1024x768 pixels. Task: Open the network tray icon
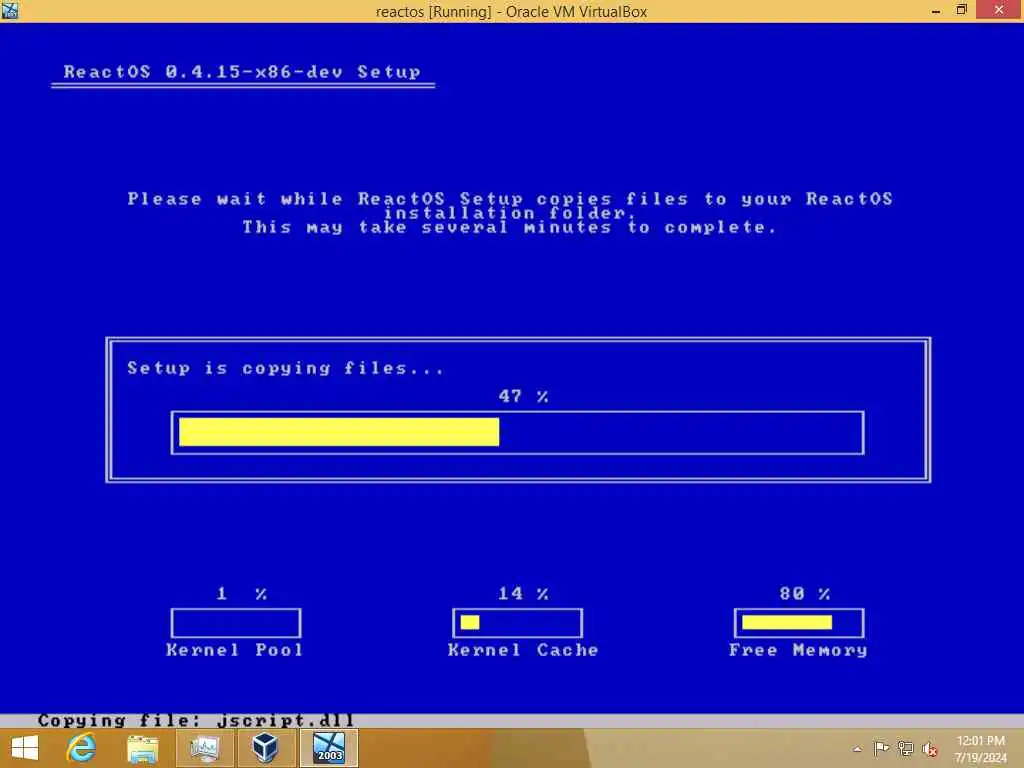(x=906, y=748)
